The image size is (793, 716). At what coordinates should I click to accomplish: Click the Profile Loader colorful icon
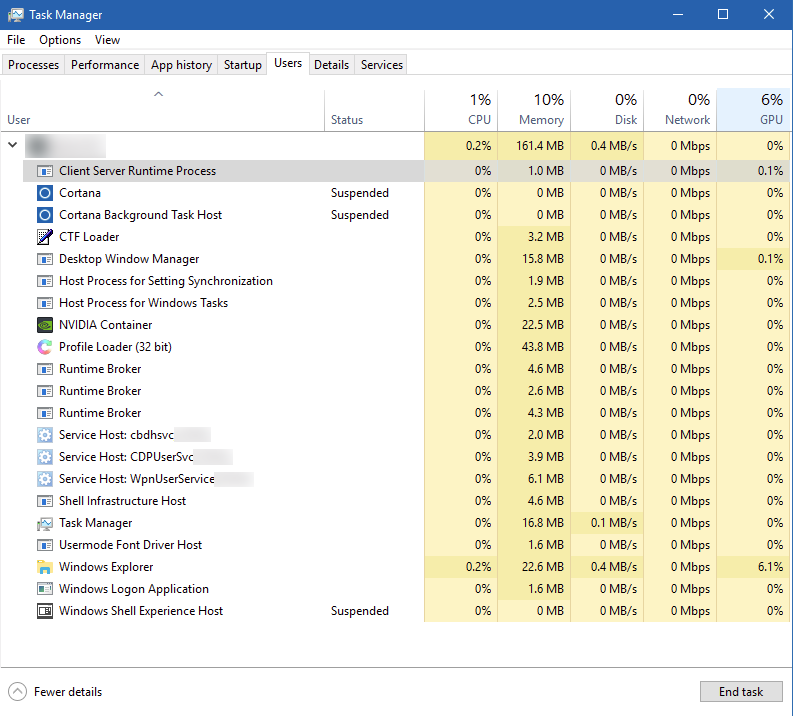click(45, 347)
